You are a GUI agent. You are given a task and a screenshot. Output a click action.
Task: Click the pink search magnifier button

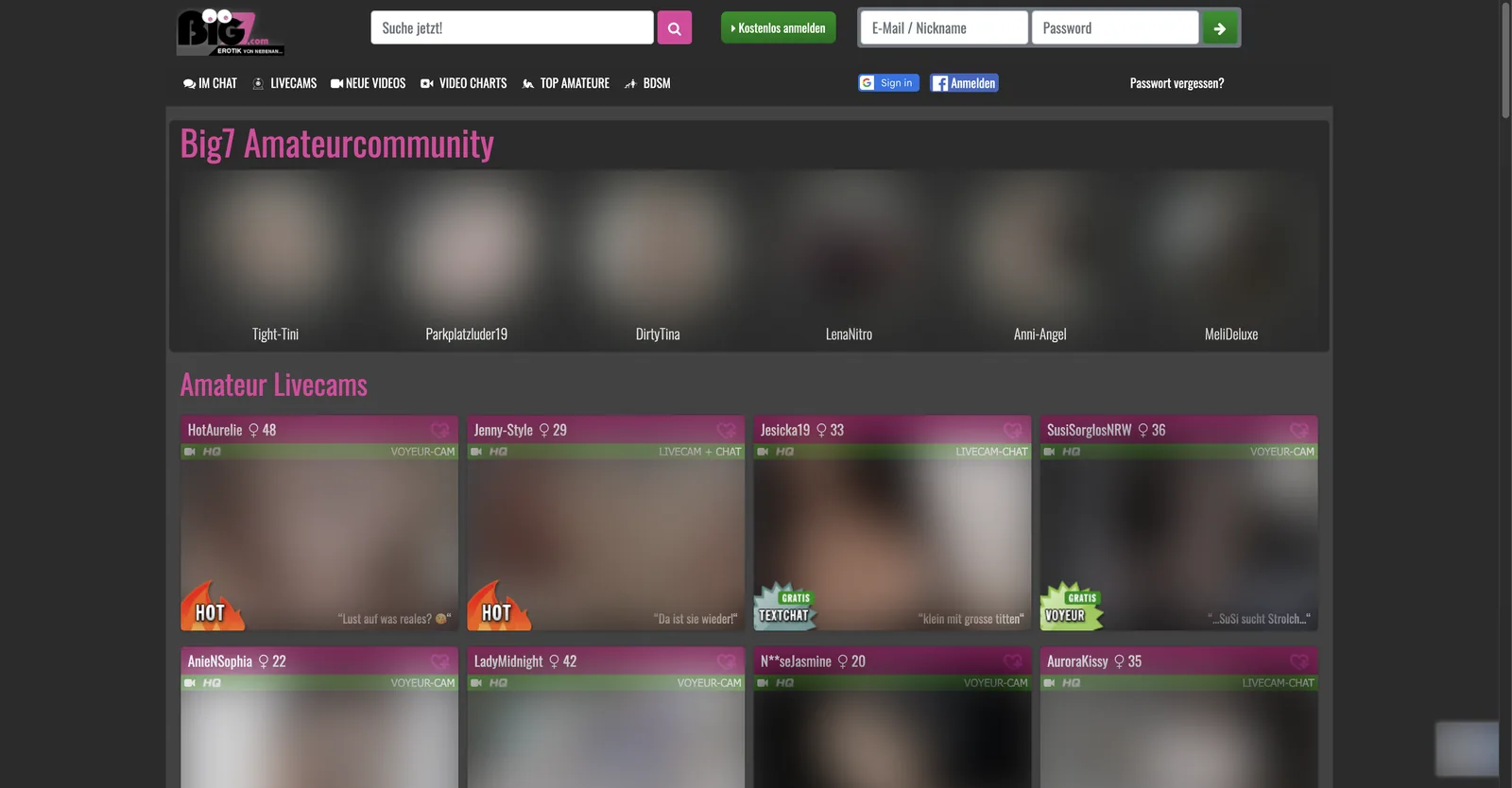674,28
